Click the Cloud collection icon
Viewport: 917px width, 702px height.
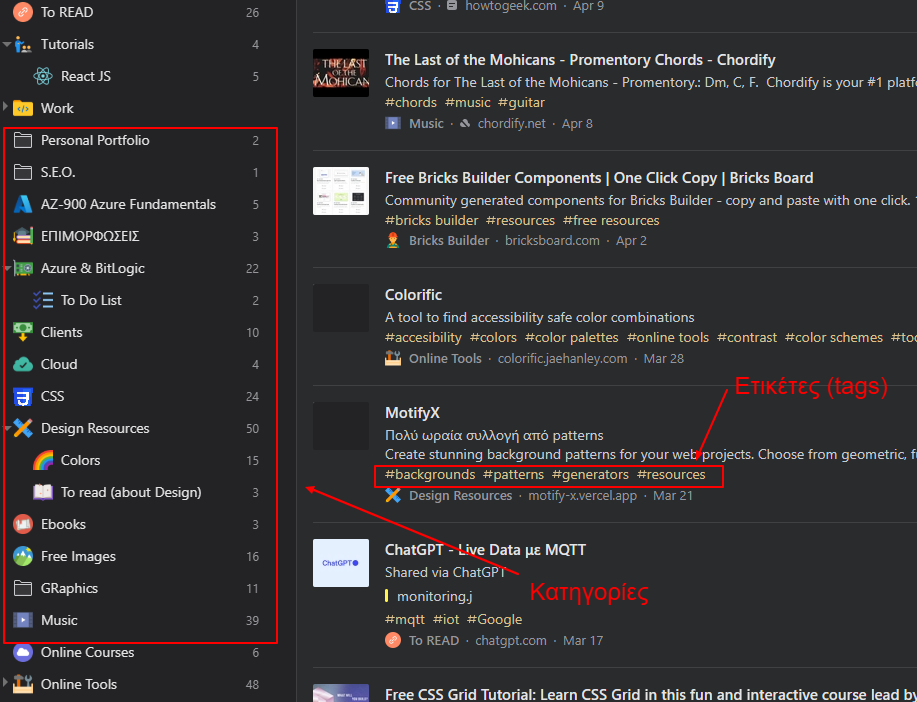coord(23,364)
